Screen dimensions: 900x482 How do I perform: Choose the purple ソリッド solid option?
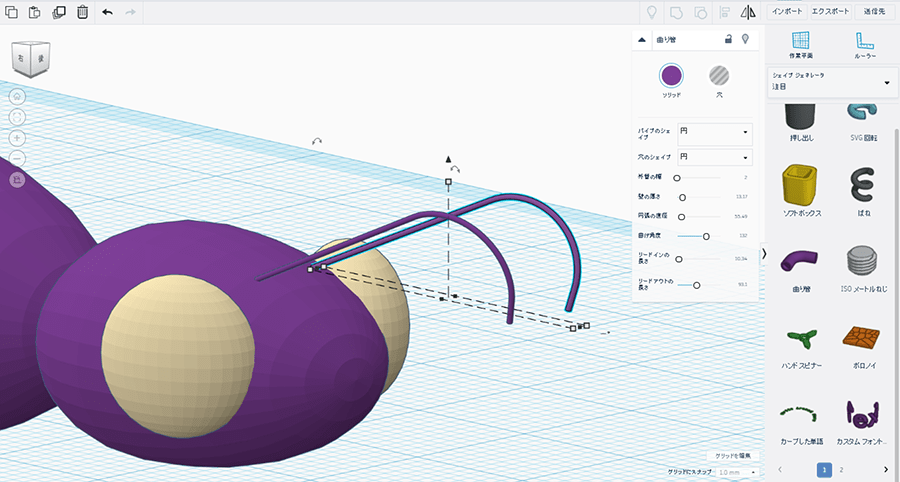coord(671,75)
